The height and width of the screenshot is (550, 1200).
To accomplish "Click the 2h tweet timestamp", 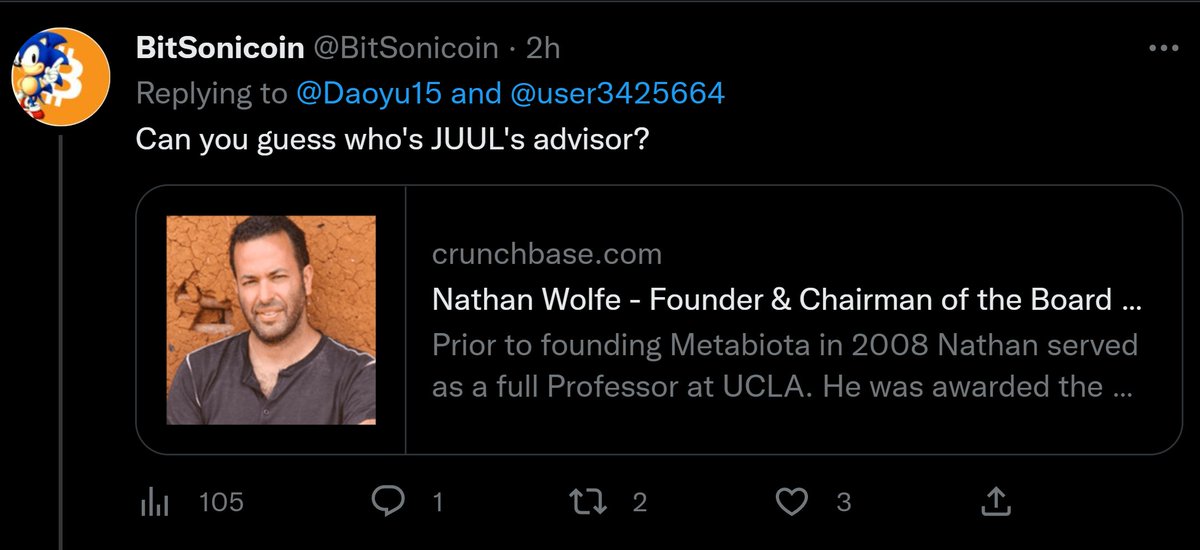I will 543,49.
